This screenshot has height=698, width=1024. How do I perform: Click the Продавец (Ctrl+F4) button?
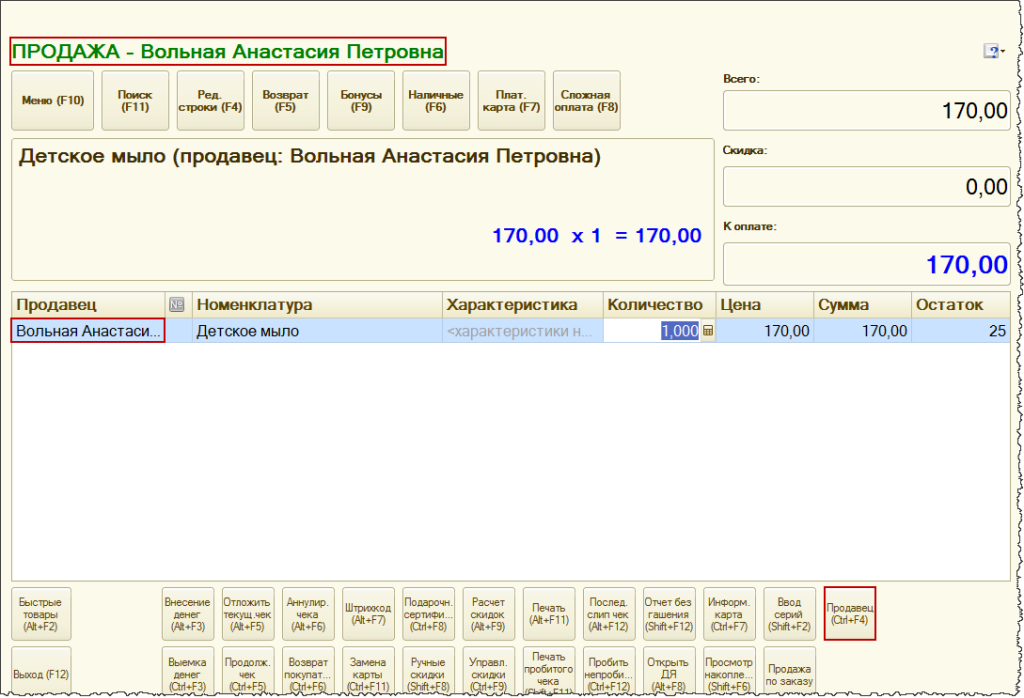click(x=850, y=613)
